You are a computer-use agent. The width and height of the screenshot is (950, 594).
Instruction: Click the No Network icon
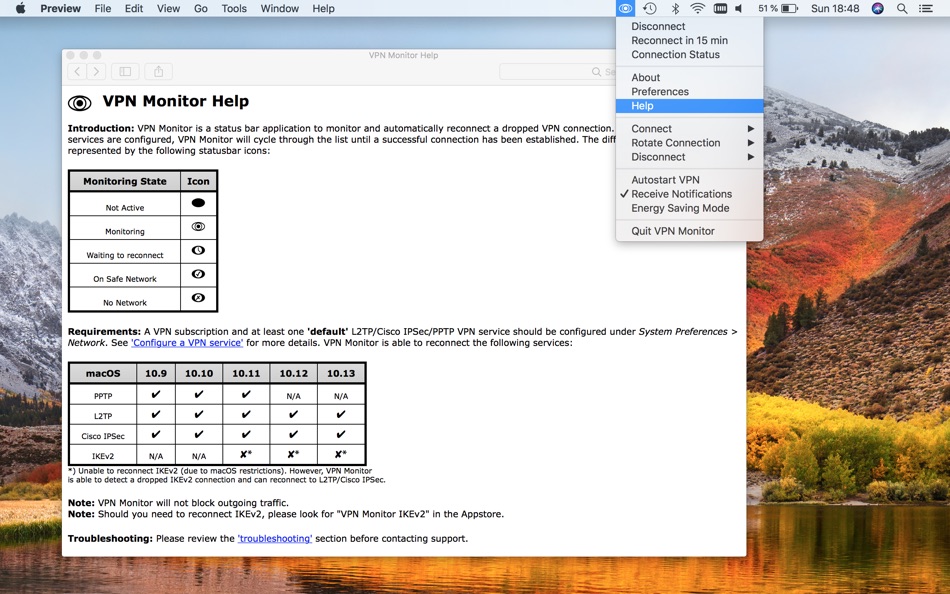[x=198, y=298]
